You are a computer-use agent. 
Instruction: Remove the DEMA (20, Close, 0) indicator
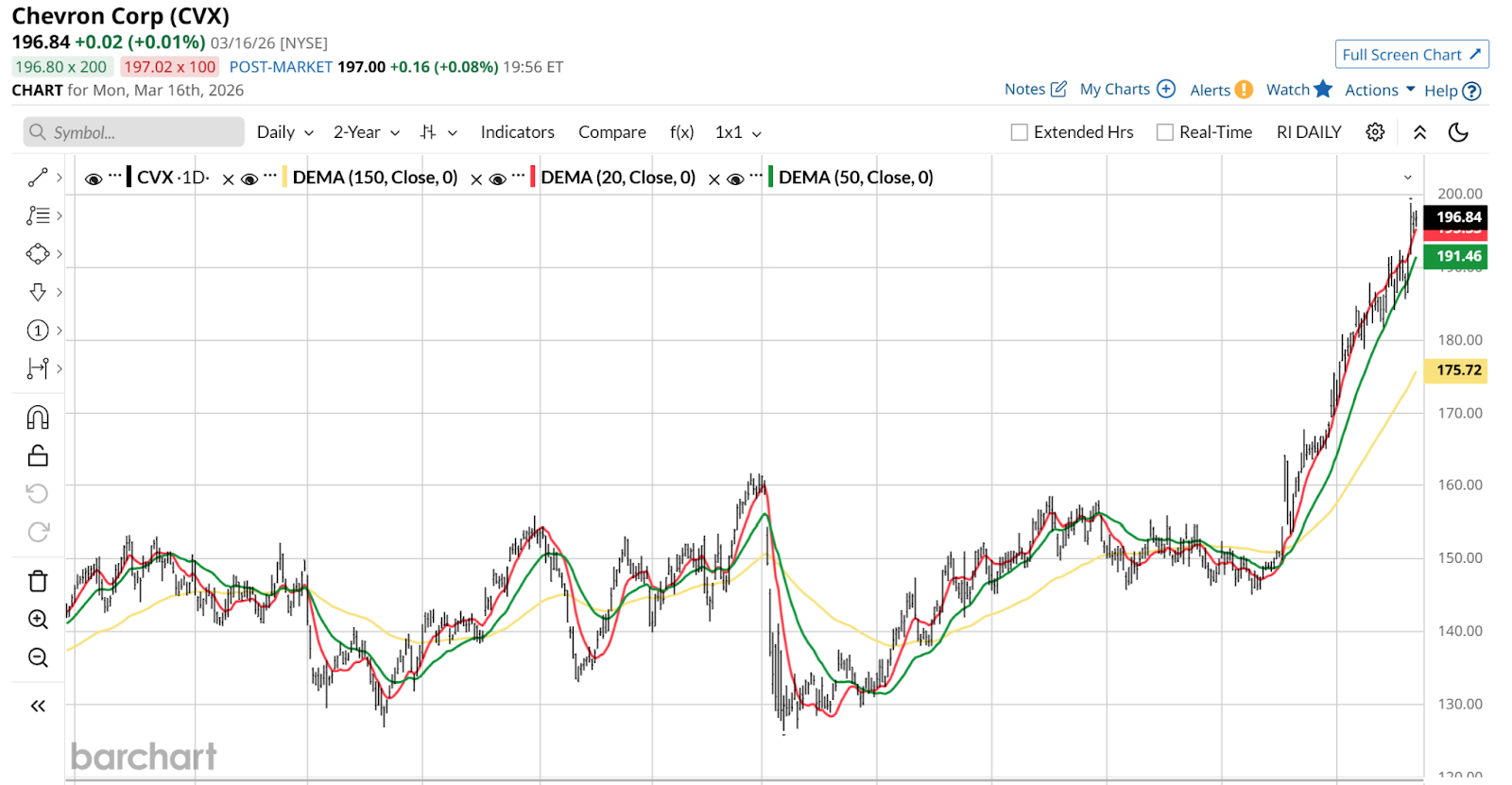tap(714, 179)
